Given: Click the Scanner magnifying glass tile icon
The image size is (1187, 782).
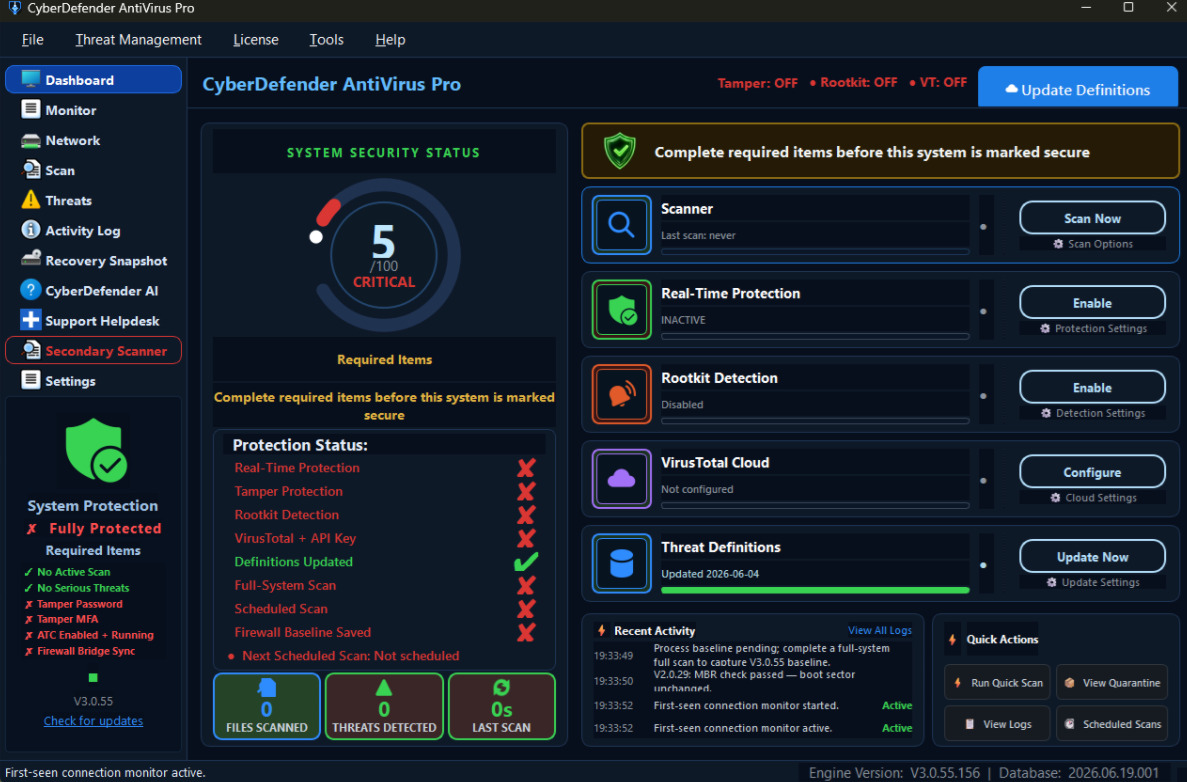Looking at the screenshot, I should [622, 225].
